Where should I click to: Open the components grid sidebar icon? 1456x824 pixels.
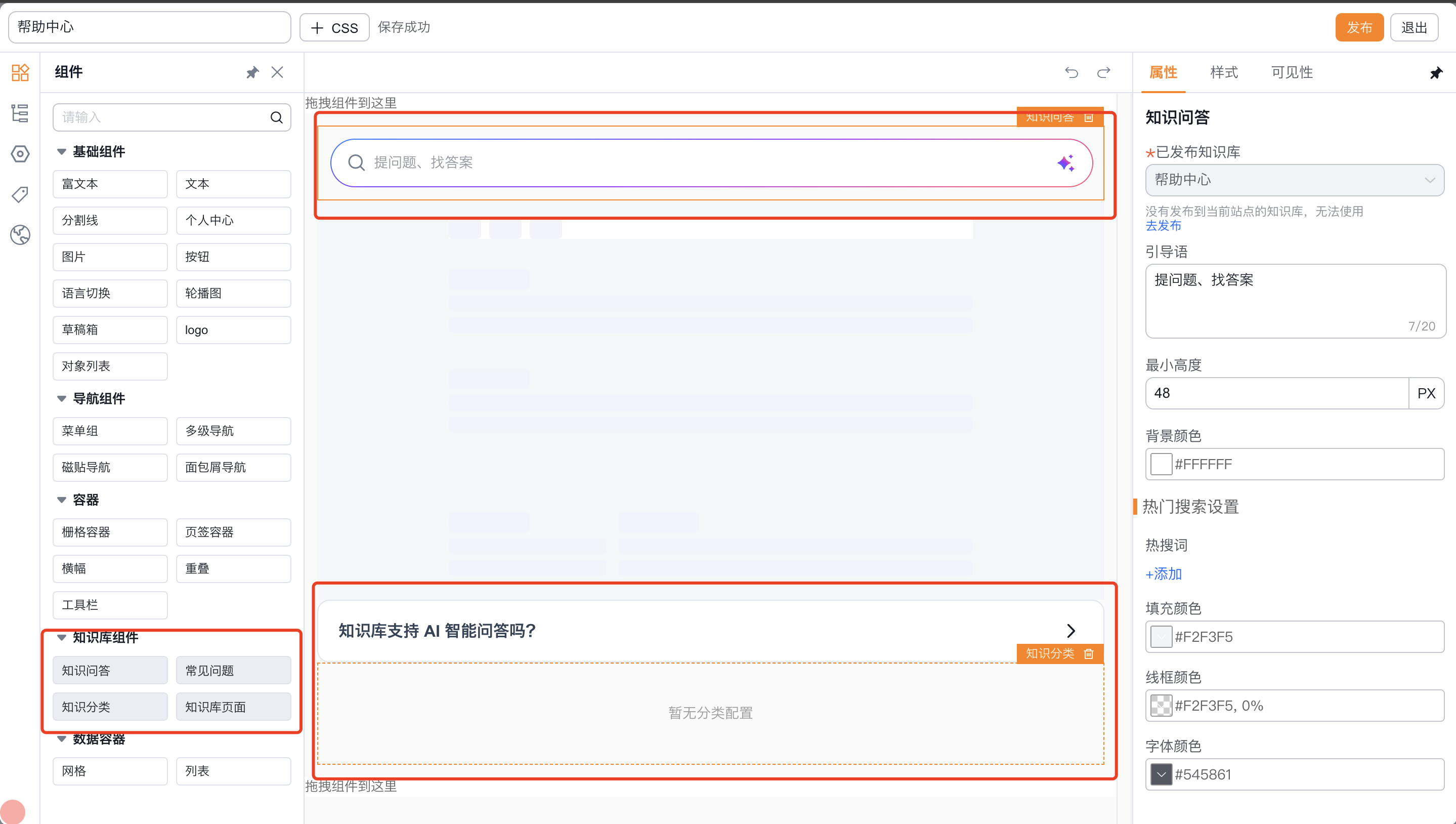(20, 72)
